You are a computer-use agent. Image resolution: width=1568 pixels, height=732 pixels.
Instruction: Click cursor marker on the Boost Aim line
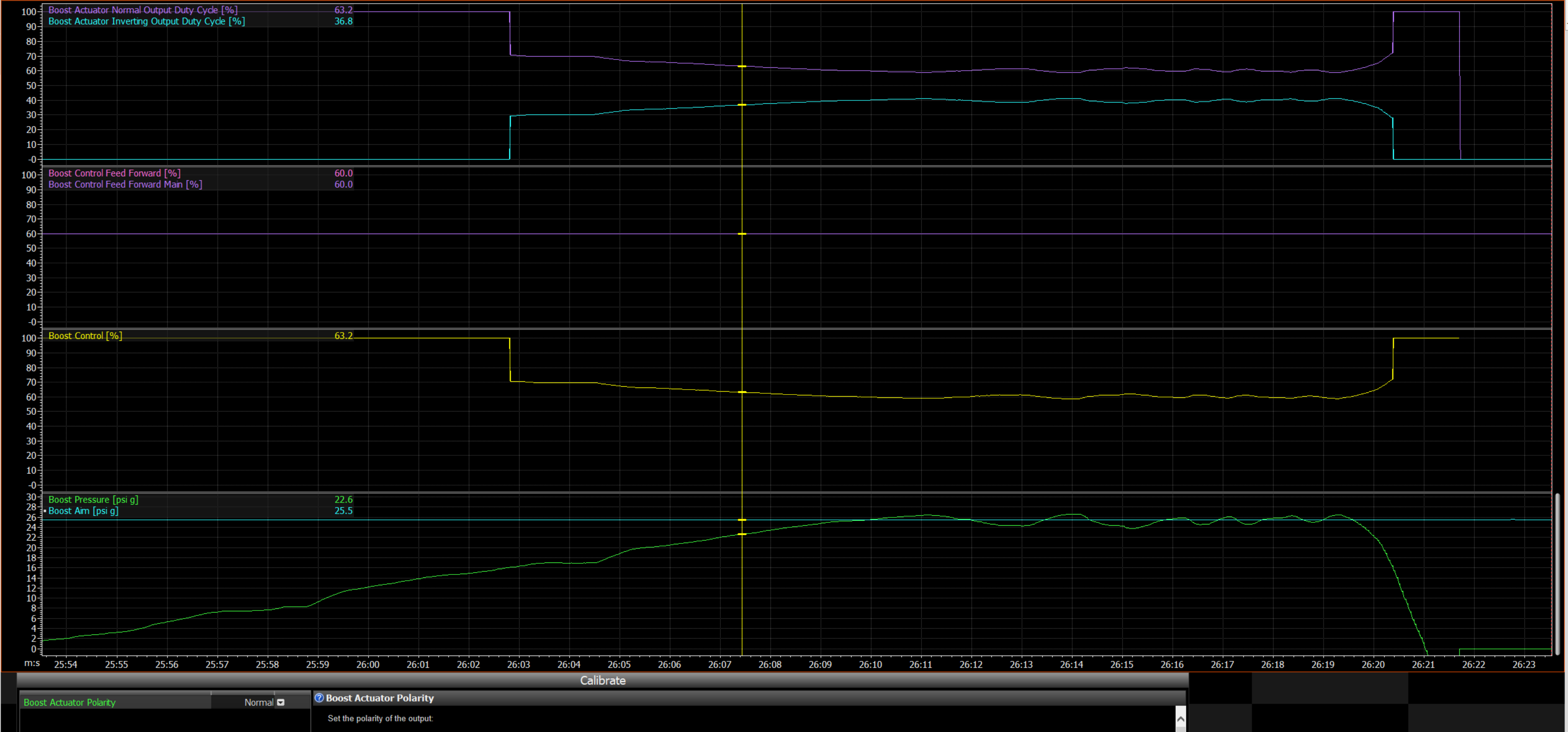click(742, 520)
